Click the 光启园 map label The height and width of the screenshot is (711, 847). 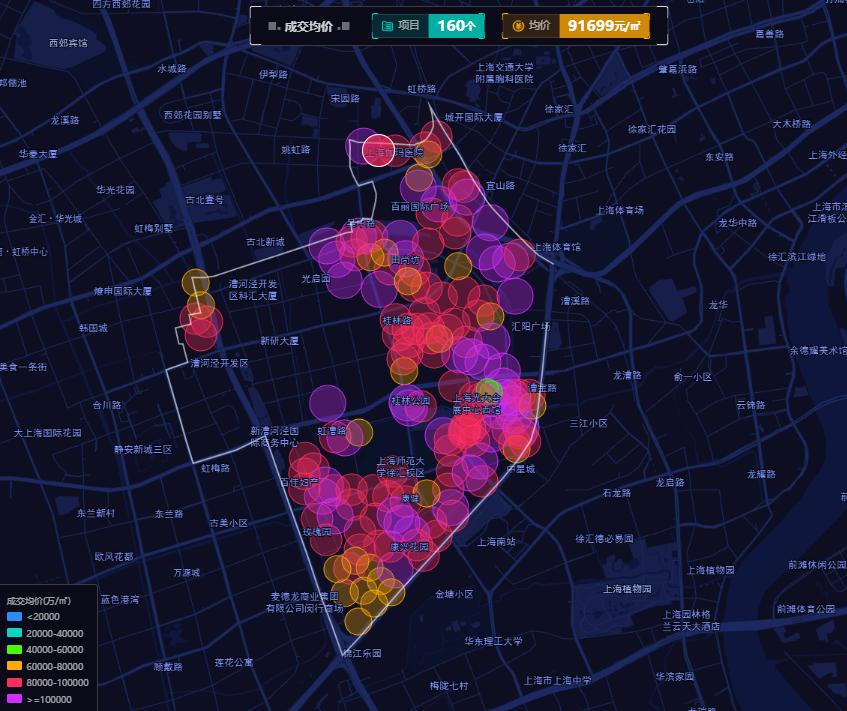316,278
